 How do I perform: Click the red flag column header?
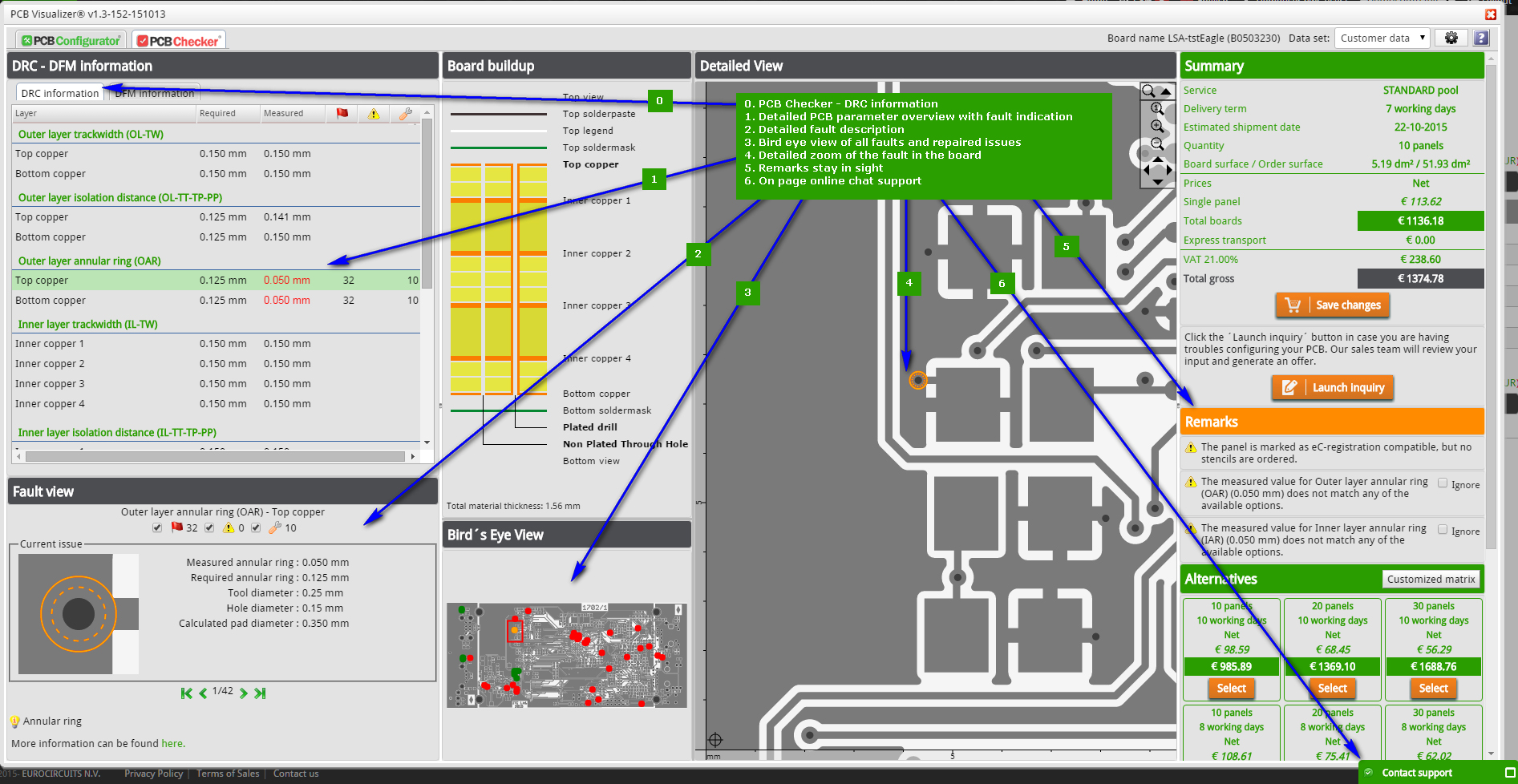tap(342, 114)
